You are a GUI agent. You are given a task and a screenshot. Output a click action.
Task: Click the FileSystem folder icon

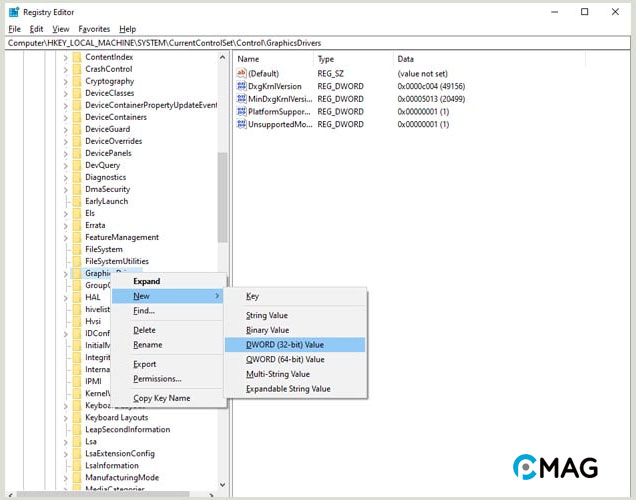[x=77, y=249]
